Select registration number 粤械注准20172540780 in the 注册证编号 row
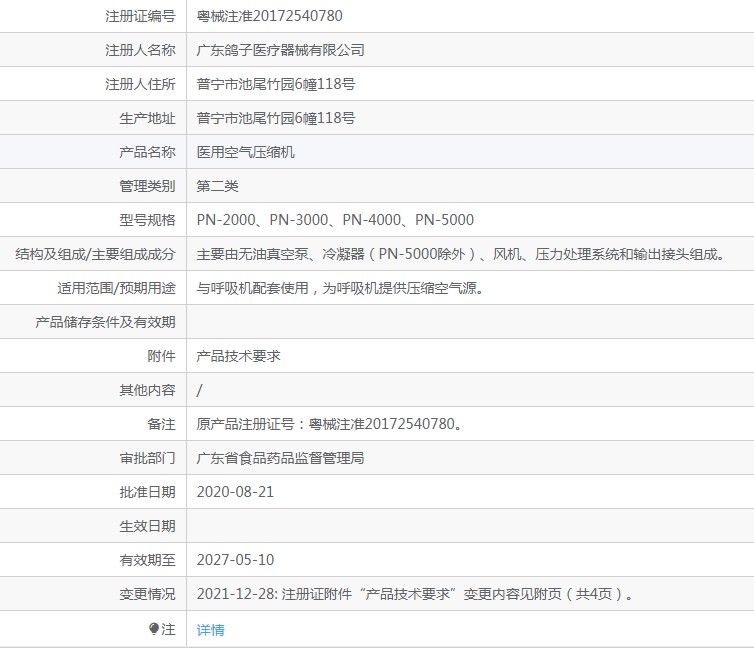The width and height of the screenshot is (754, 655). tap(269, 16)
